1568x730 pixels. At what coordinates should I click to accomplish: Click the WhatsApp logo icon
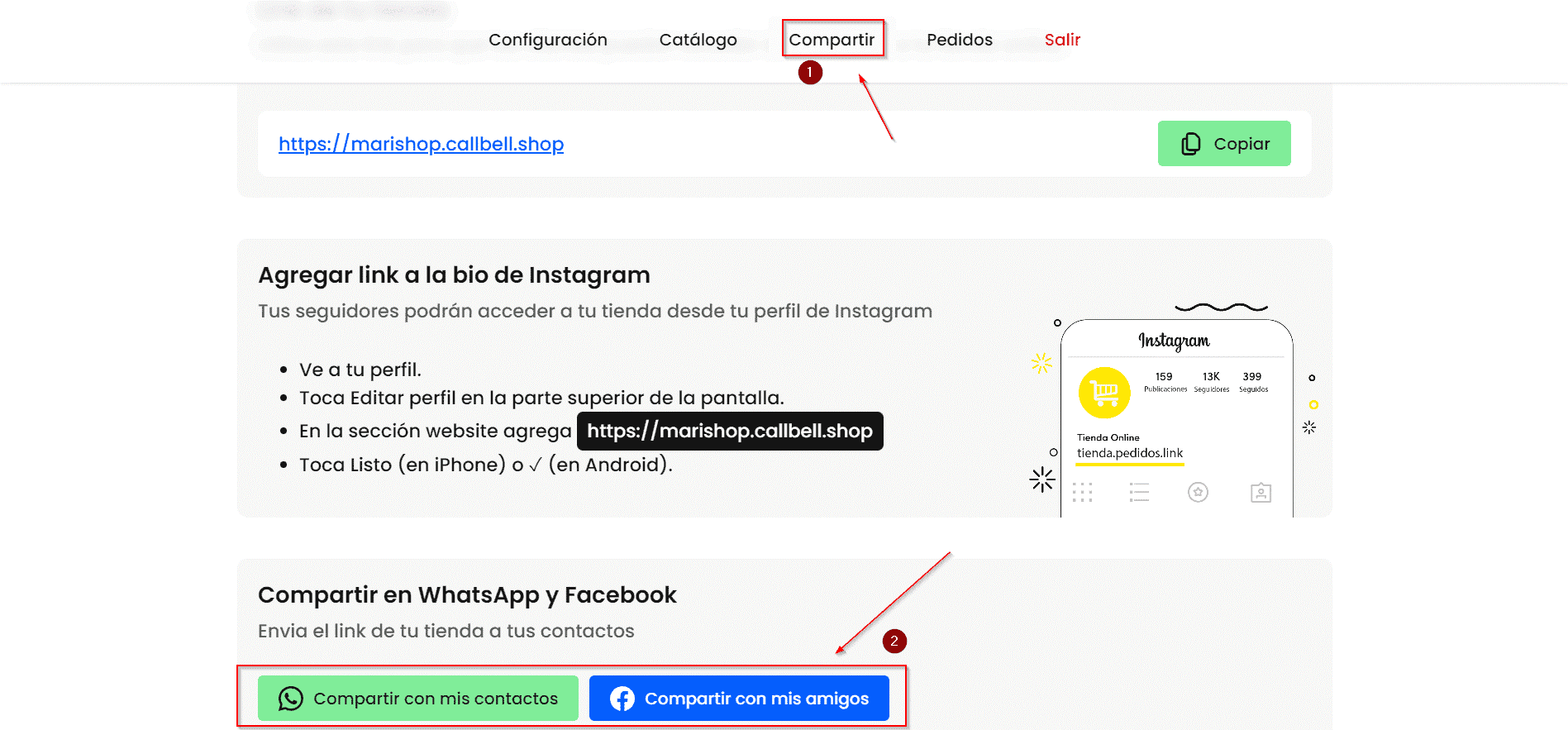(291, 699)
